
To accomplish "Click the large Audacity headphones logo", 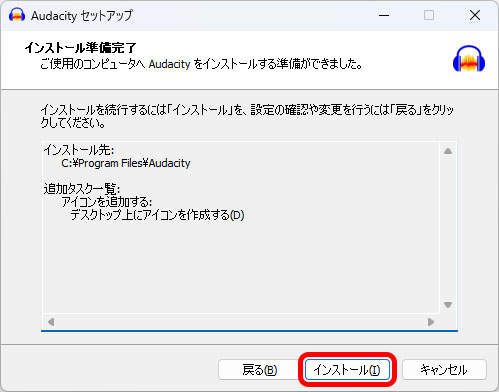I will tap(469, 59).
